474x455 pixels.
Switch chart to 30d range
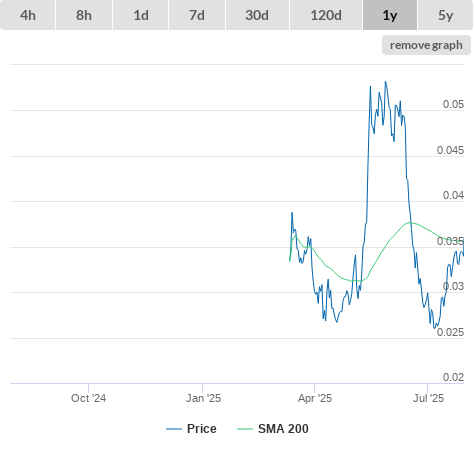(257, 15)
